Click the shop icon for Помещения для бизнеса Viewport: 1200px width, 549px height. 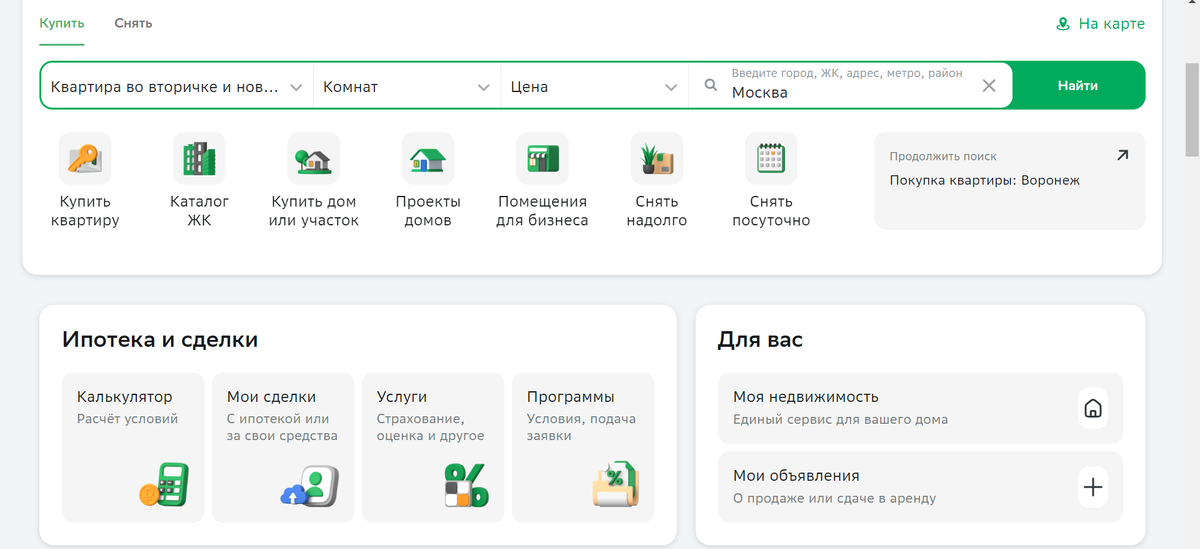click(x=542, y=158)
